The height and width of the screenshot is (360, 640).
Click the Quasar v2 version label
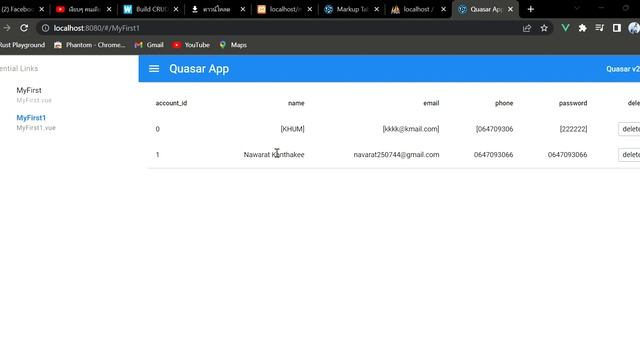click(x=623, y=69)
